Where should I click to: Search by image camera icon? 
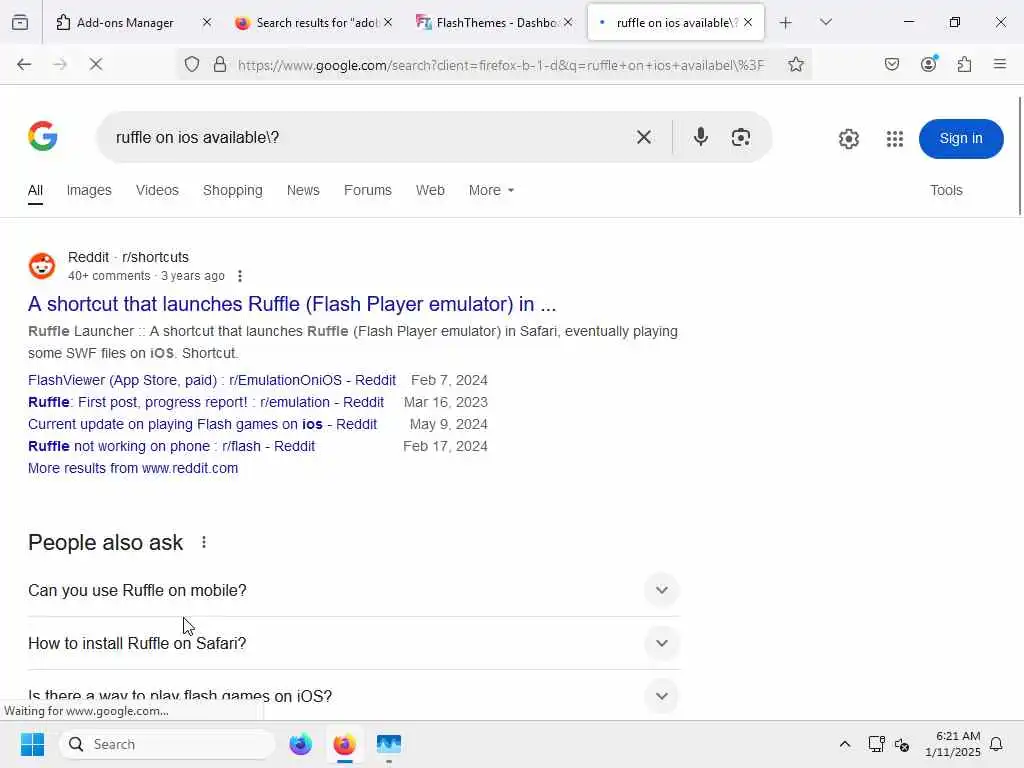pos(741,137)
